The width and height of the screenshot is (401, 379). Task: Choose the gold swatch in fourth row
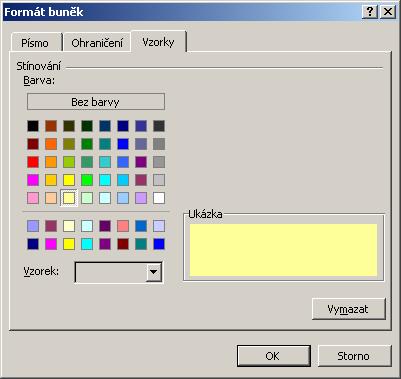[51, 180]
